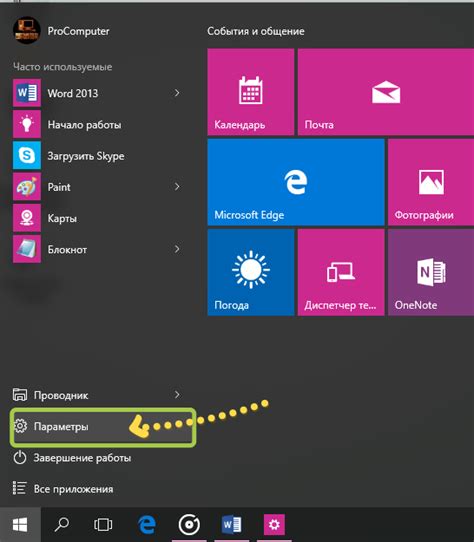The height and width of the screenshot is (542, 474).
Task: Open the Почта mail tile
Action: [x=386, y=92]
